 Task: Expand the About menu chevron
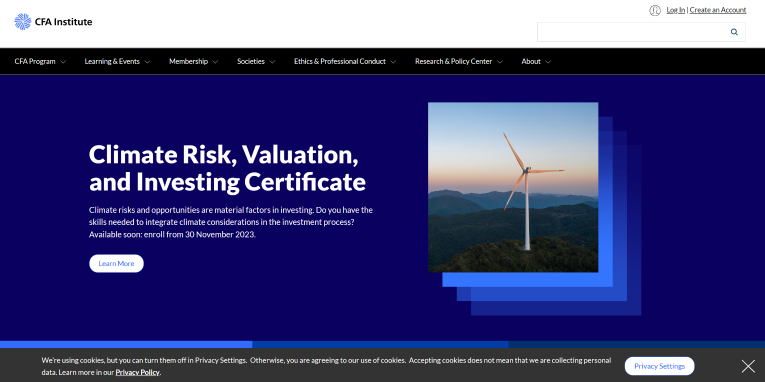point(548,62)
